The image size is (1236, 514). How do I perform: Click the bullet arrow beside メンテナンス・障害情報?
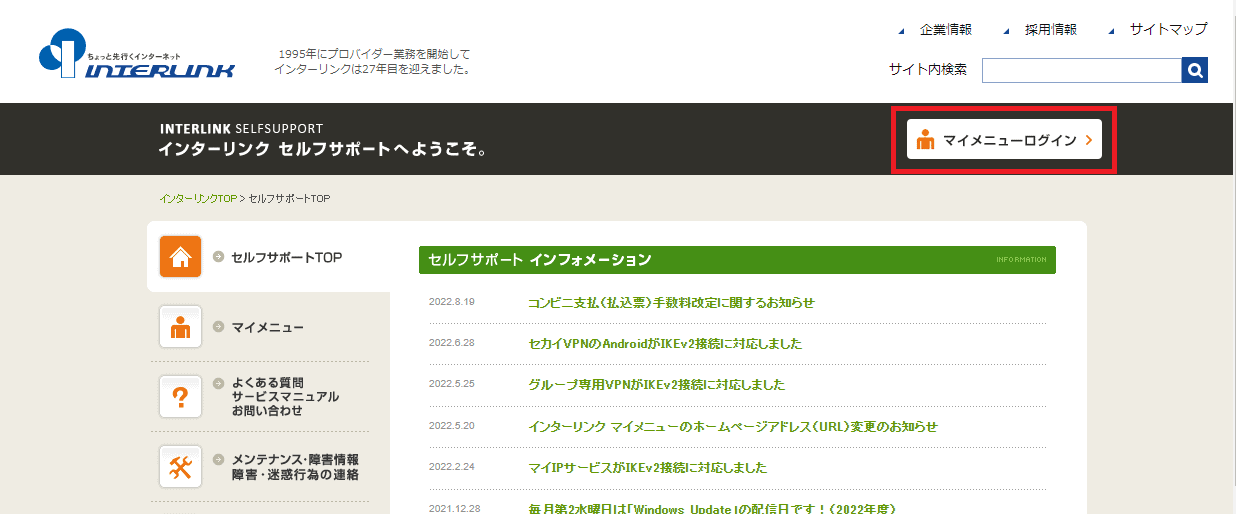pos(219,459)
